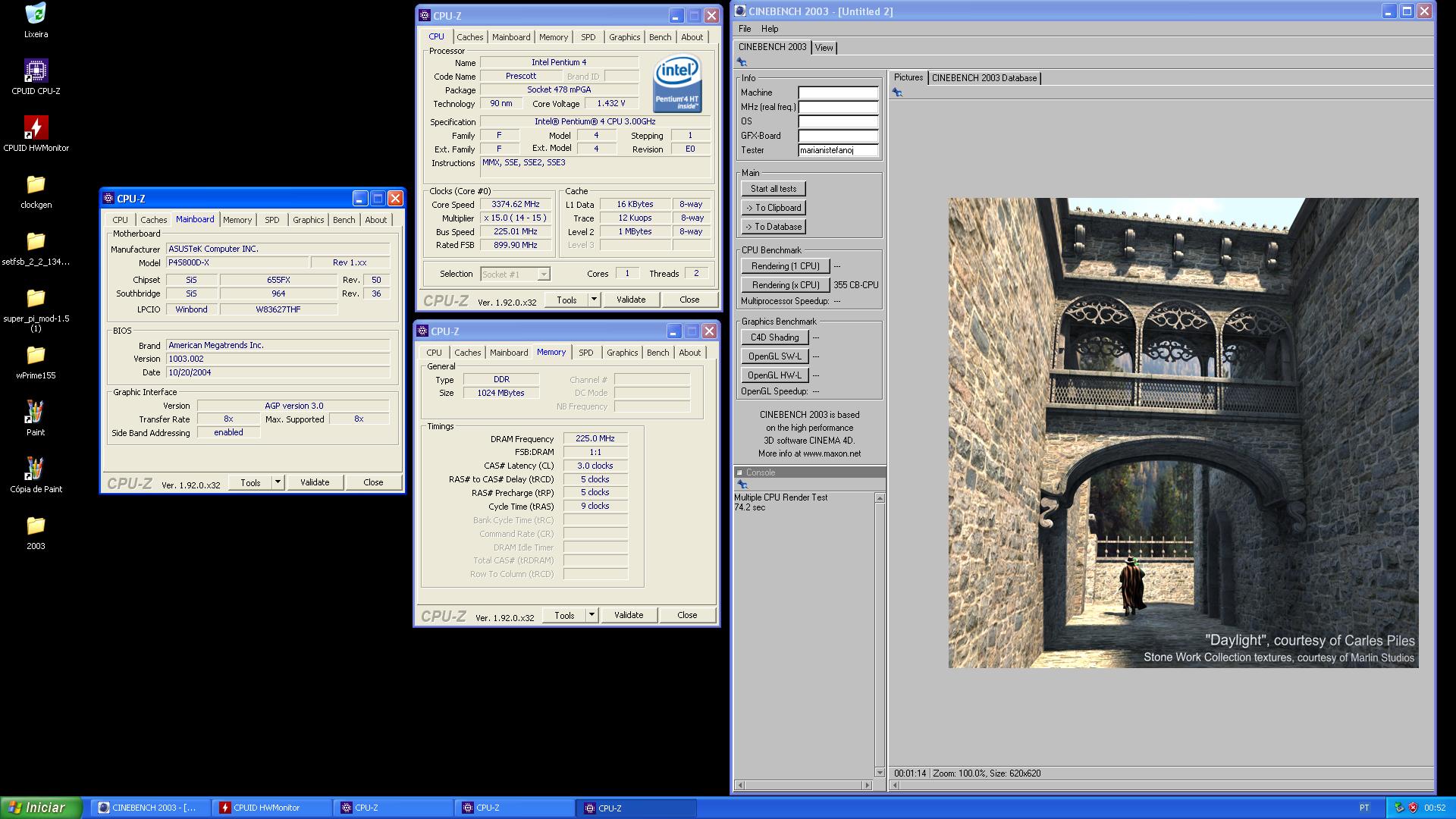Click the Tester field with marianistefanoj
Viewport: 1456px width, 819px height.
tap(838, 150)
